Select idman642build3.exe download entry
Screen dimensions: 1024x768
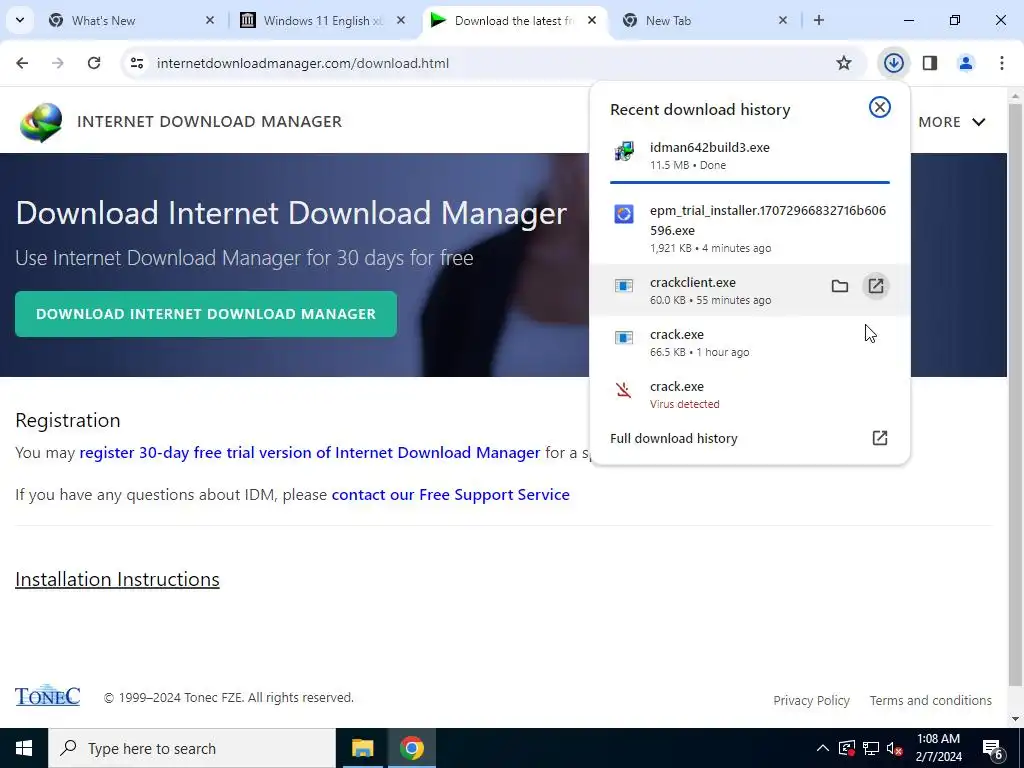click(750, 155)
